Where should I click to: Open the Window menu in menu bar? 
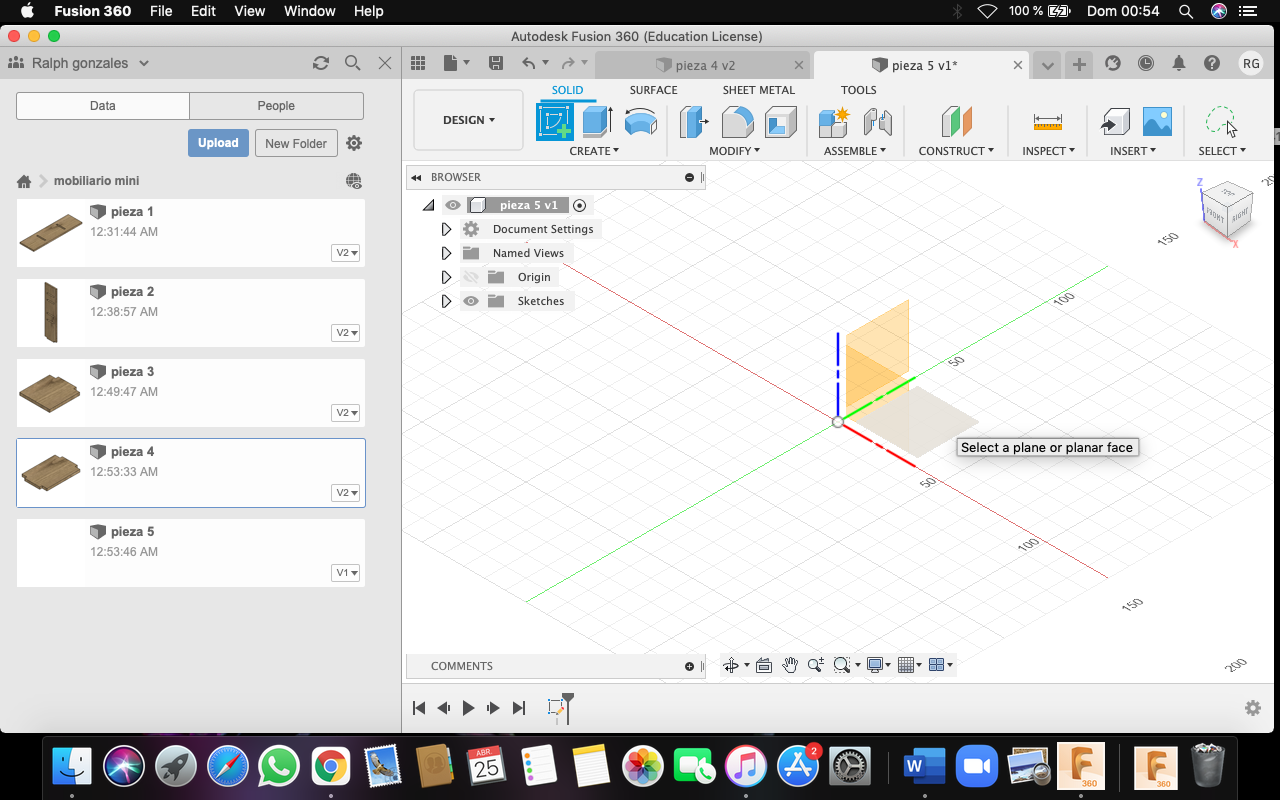309,11
